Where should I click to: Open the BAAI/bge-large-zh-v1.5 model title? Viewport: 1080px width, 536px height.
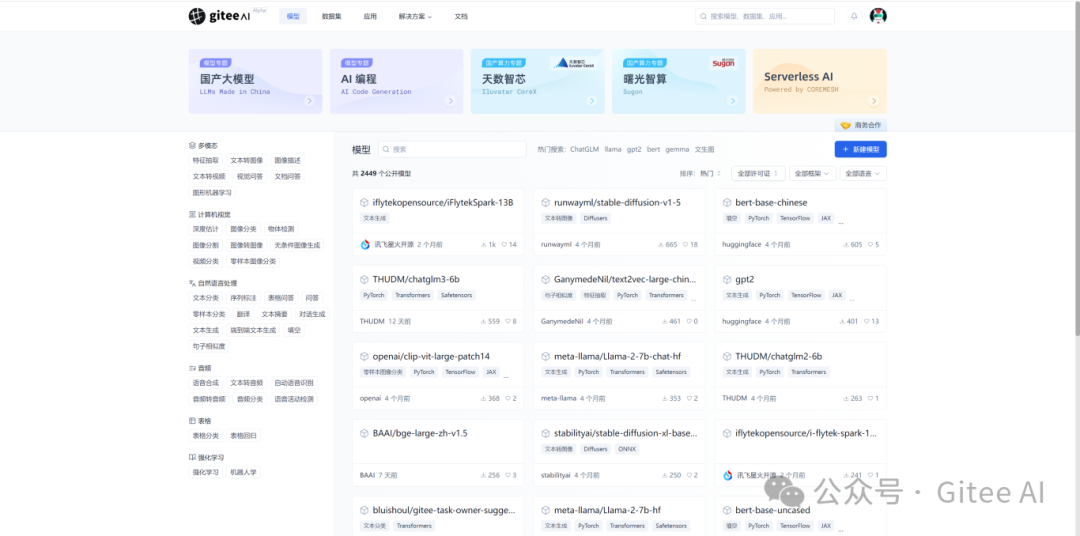pos(420,433)
